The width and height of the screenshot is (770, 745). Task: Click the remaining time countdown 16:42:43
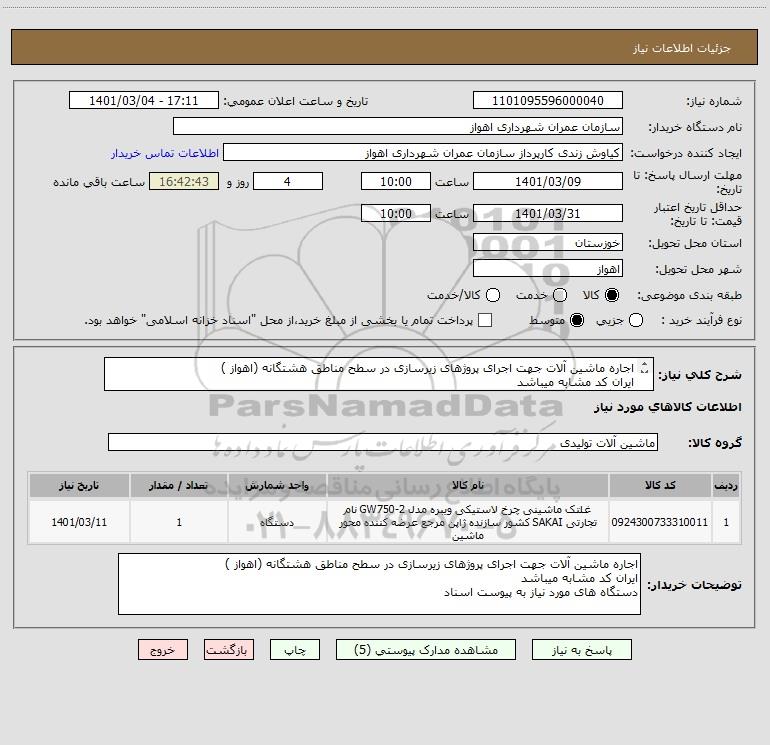pos(184,181)
